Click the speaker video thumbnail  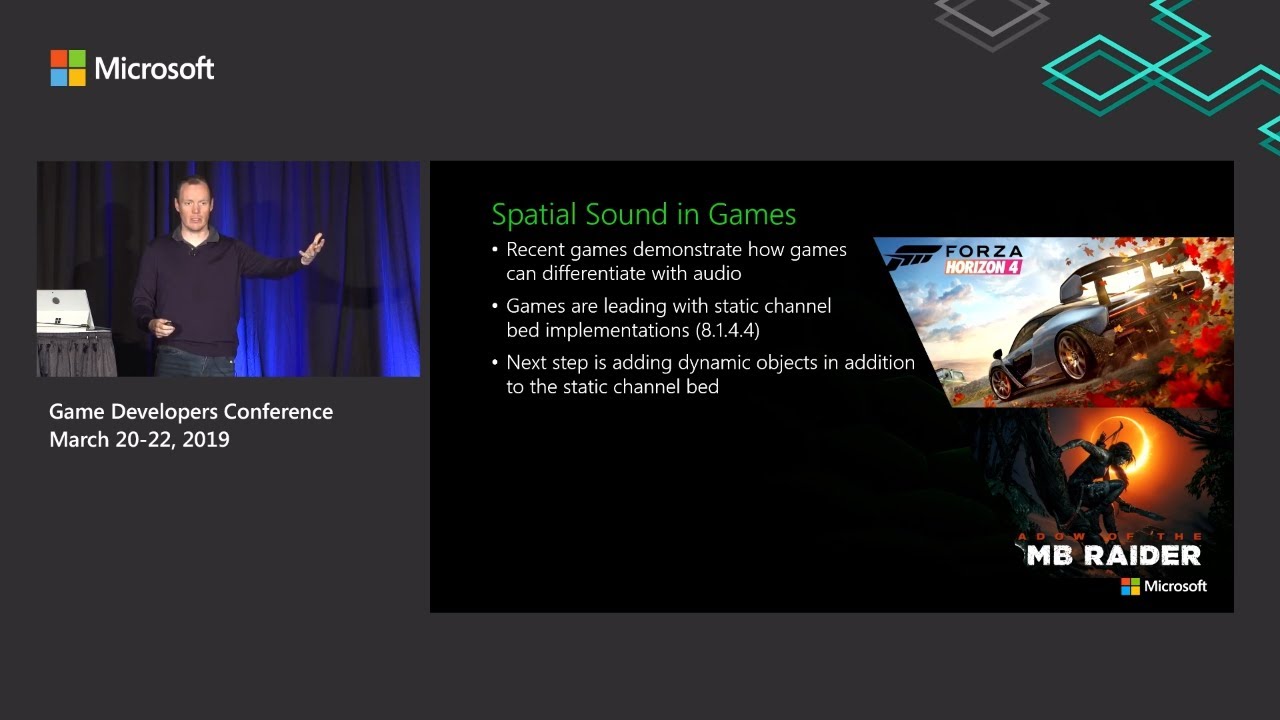(x=228, y=269)
